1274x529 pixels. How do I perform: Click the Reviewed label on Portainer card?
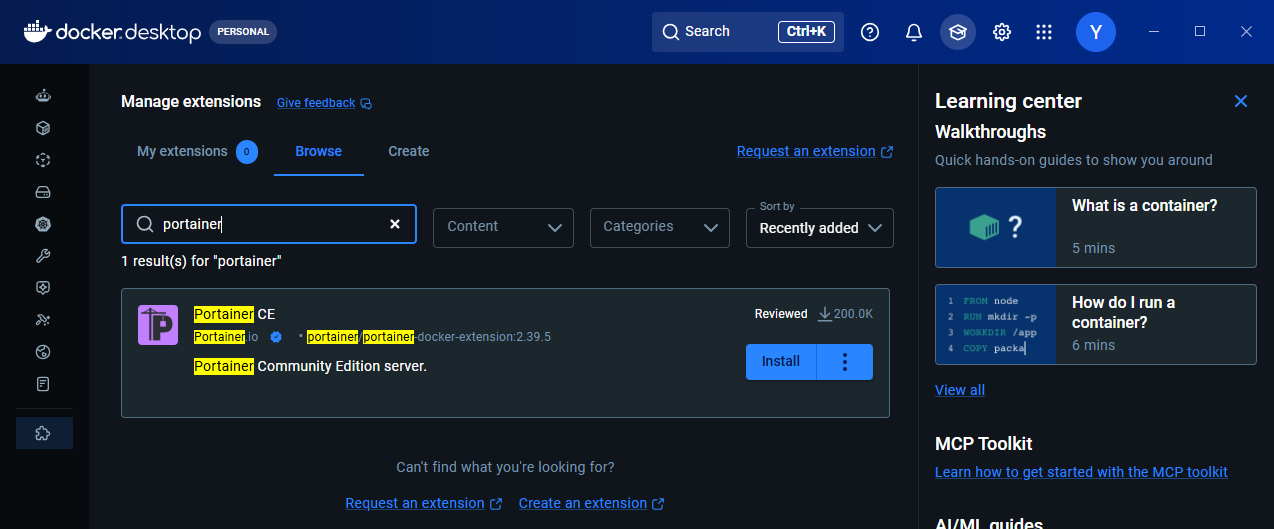pos(781,314)
